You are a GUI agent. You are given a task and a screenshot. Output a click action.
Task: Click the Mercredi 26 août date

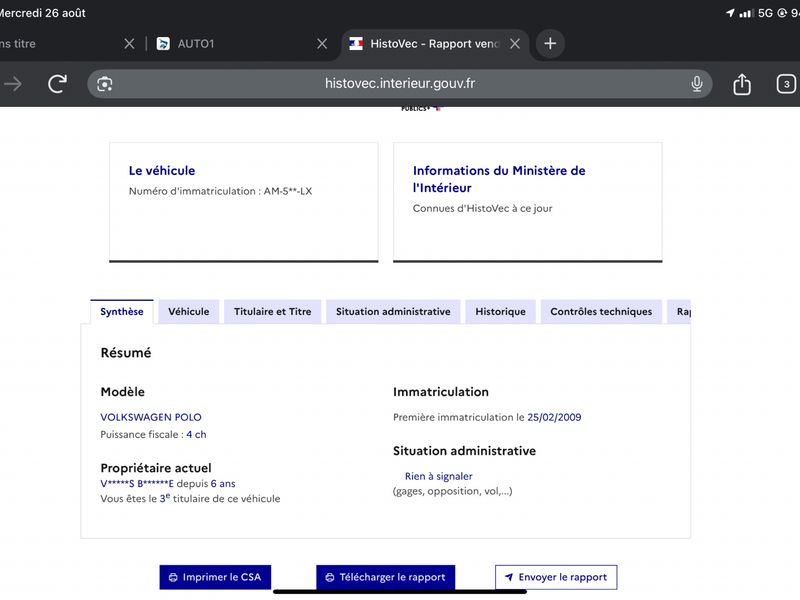43,13
